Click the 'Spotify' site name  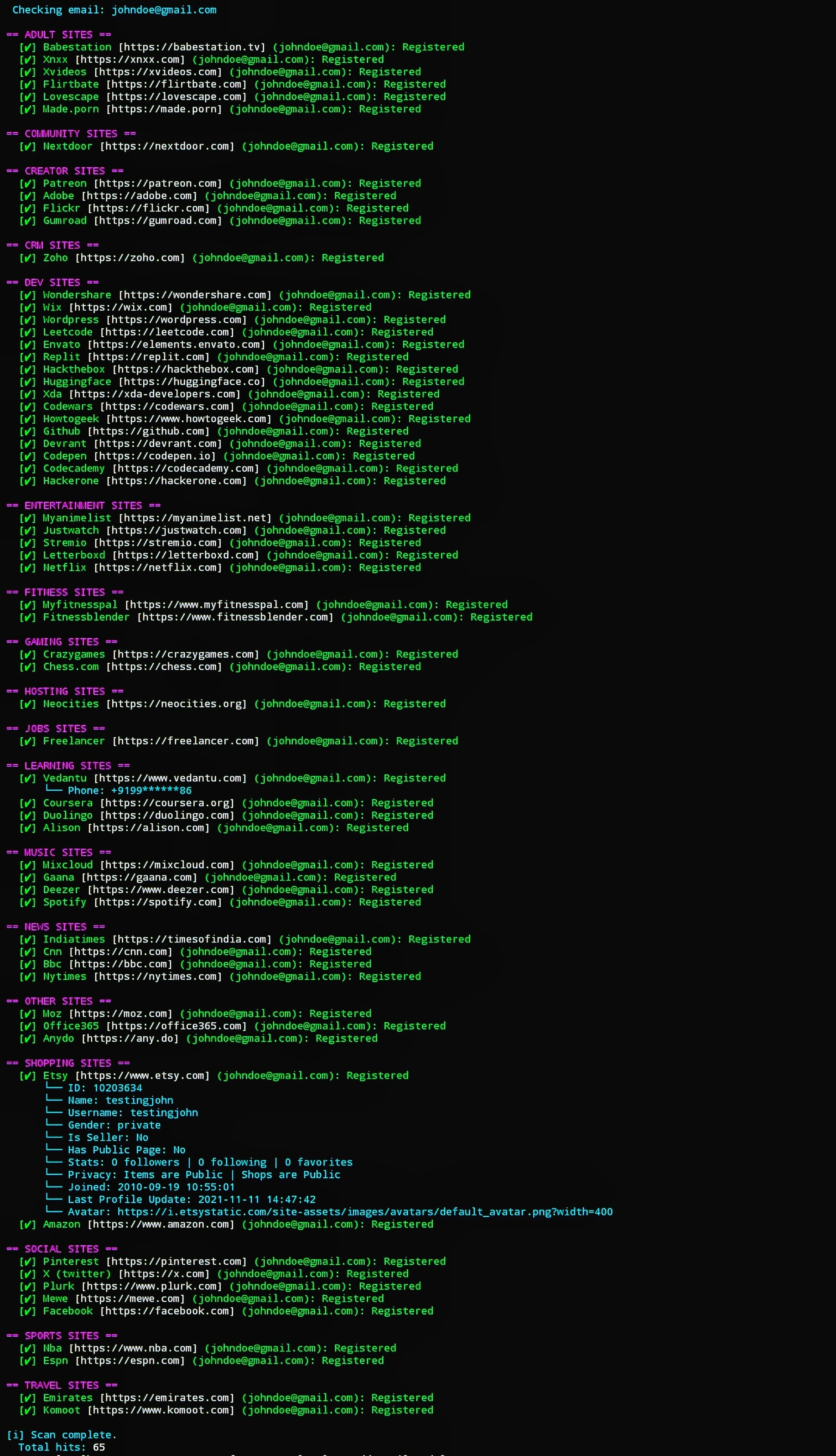(x=65, y=902)
